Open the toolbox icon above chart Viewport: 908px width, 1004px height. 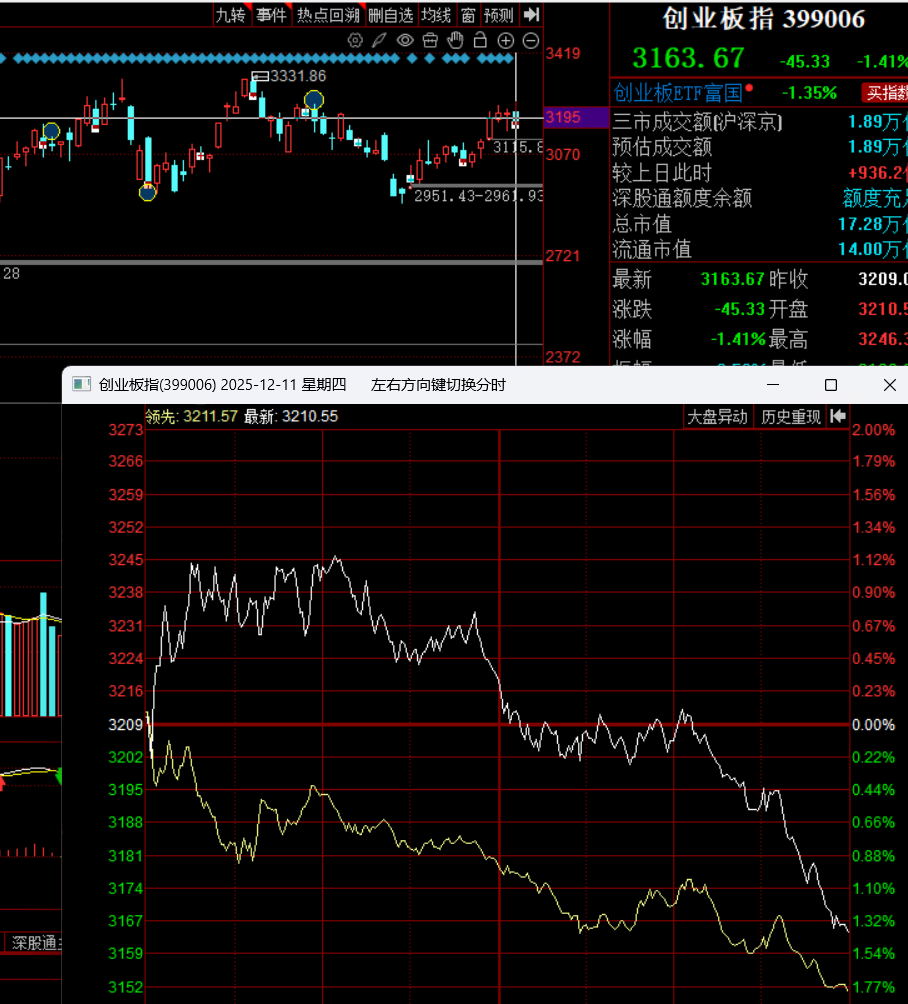point(430,41)
